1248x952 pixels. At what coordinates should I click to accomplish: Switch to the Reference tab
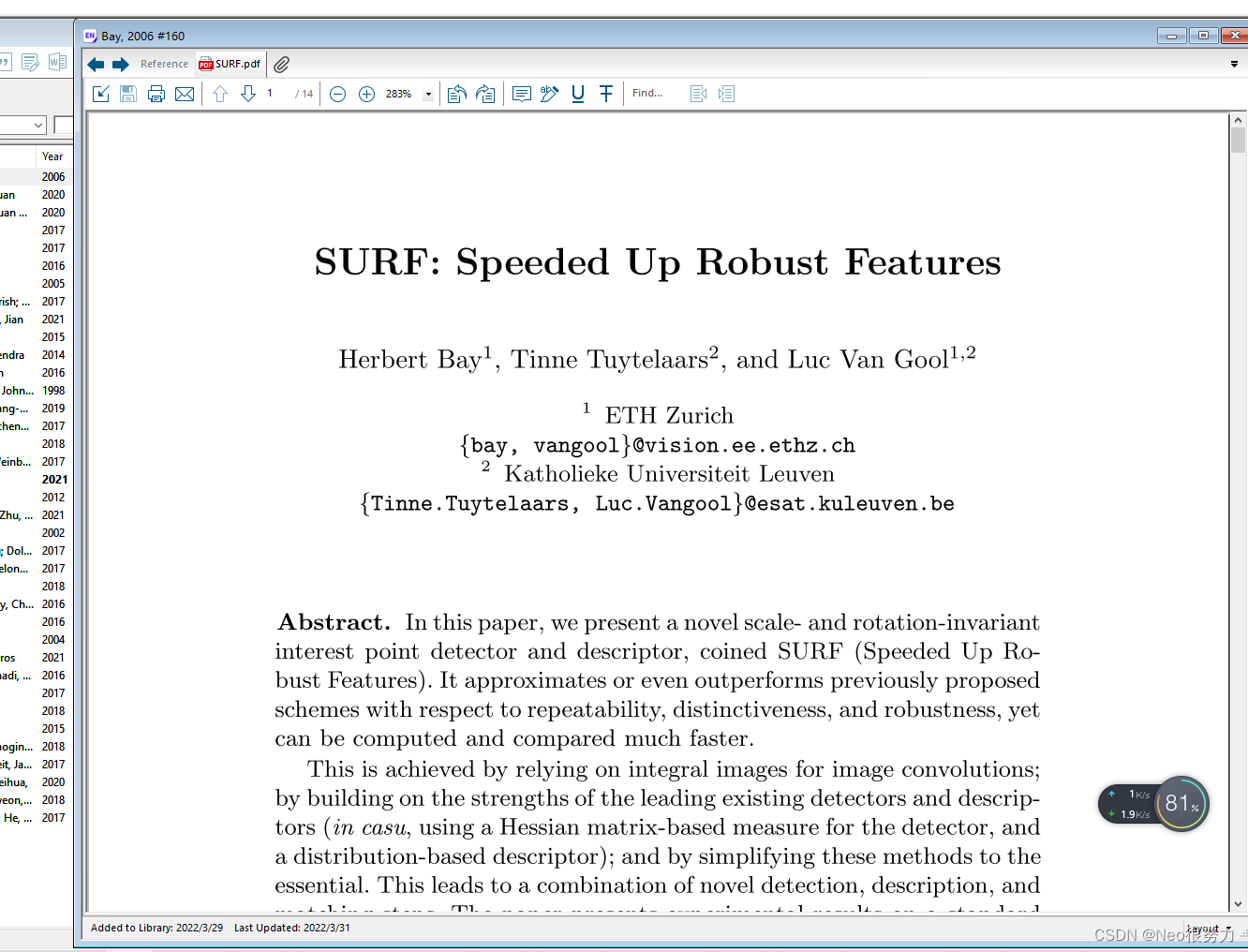click(x=164, y=64)
